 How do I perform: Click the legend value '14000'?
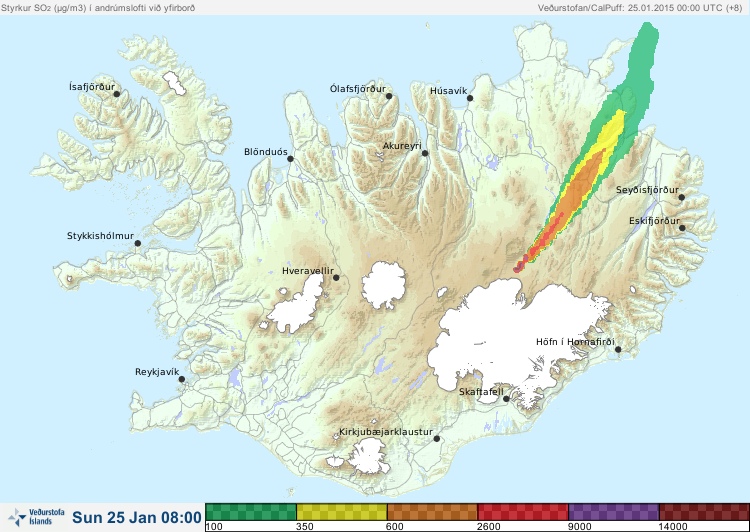(x=673, y=527)
